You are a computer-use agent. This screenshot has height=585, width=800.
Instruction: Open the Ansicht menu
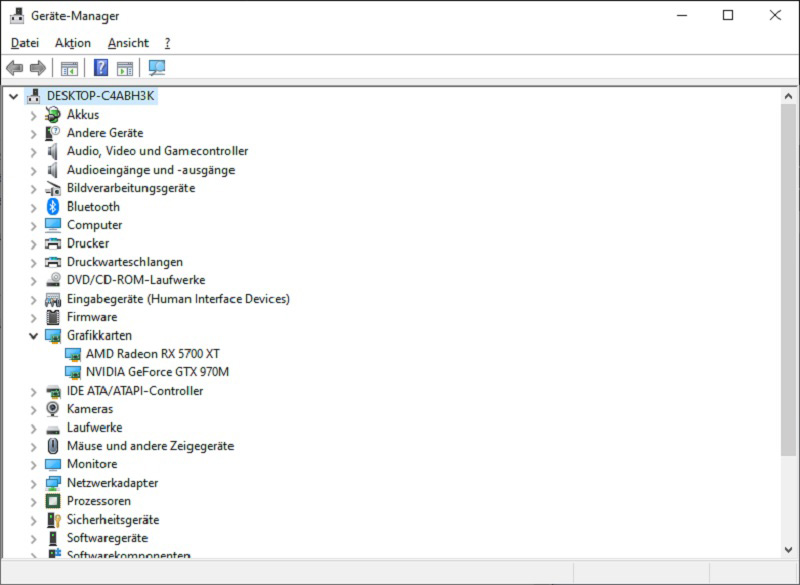[128, 43]
